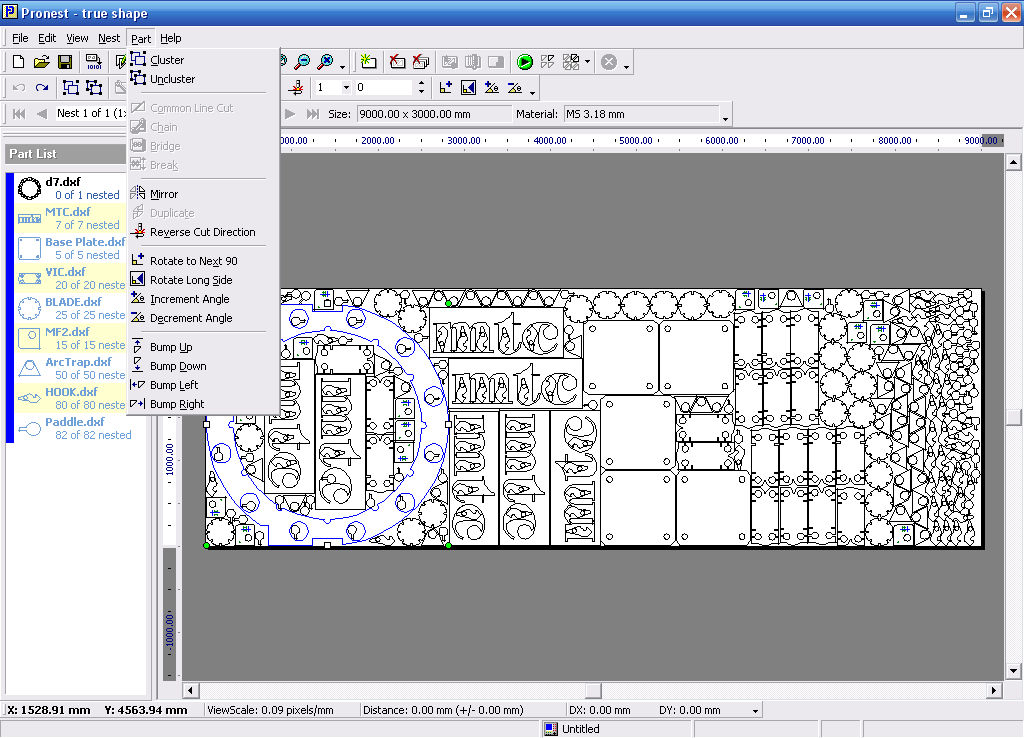Increase the angle value with up stepper

421,84
